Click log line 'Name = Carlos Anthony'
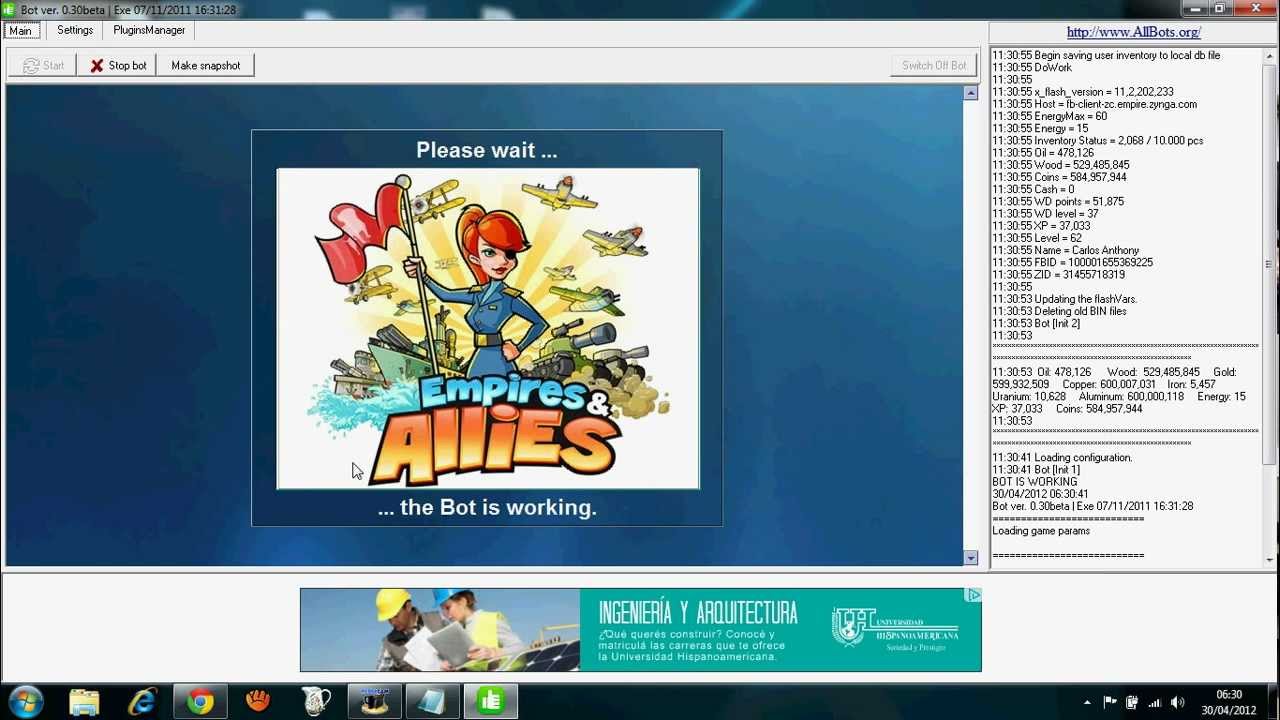This screenshot has height=720, width=1280. (1066, 250)
